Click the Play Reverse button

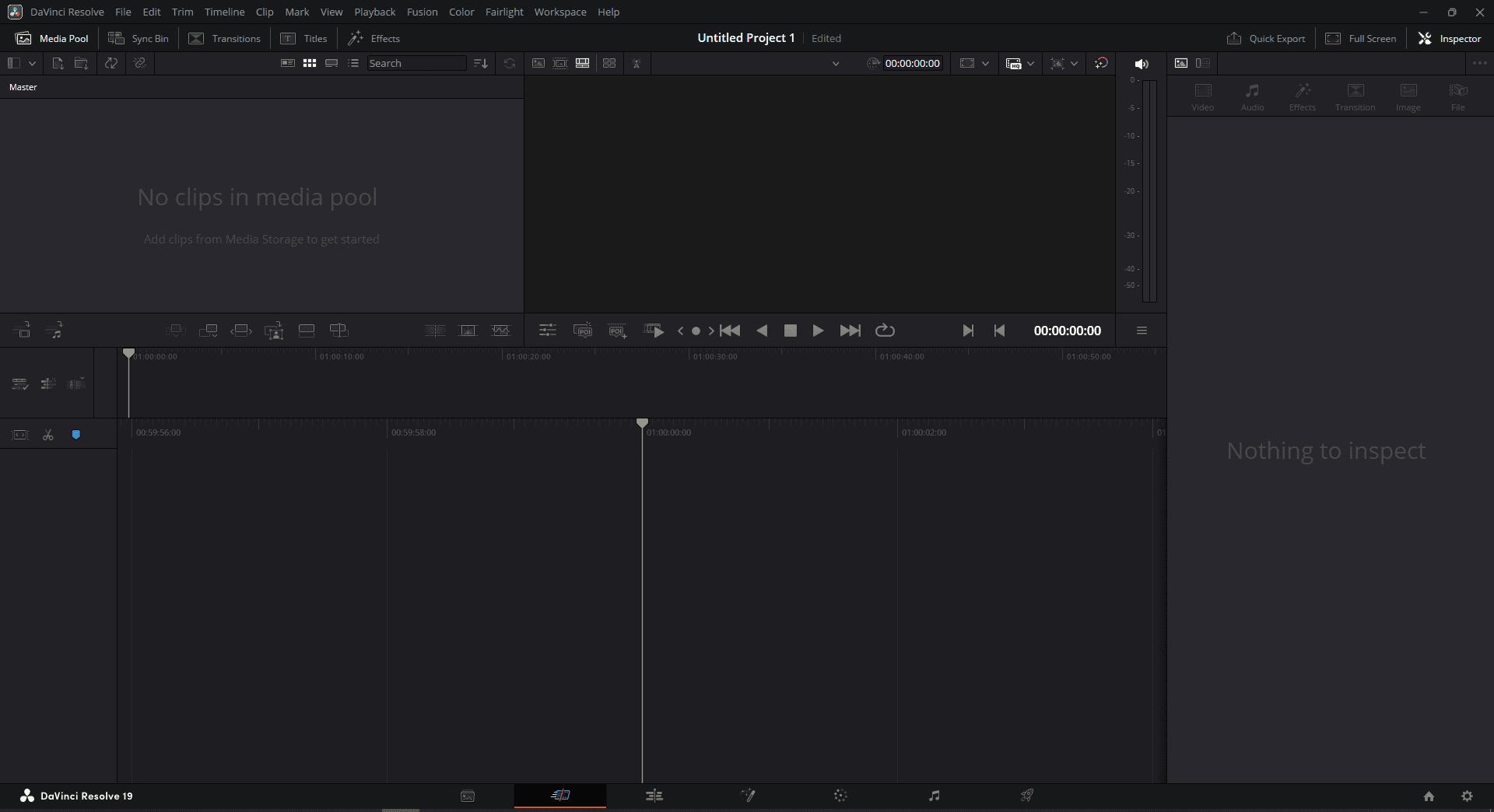pyautogui.click(x=762, y=331)
